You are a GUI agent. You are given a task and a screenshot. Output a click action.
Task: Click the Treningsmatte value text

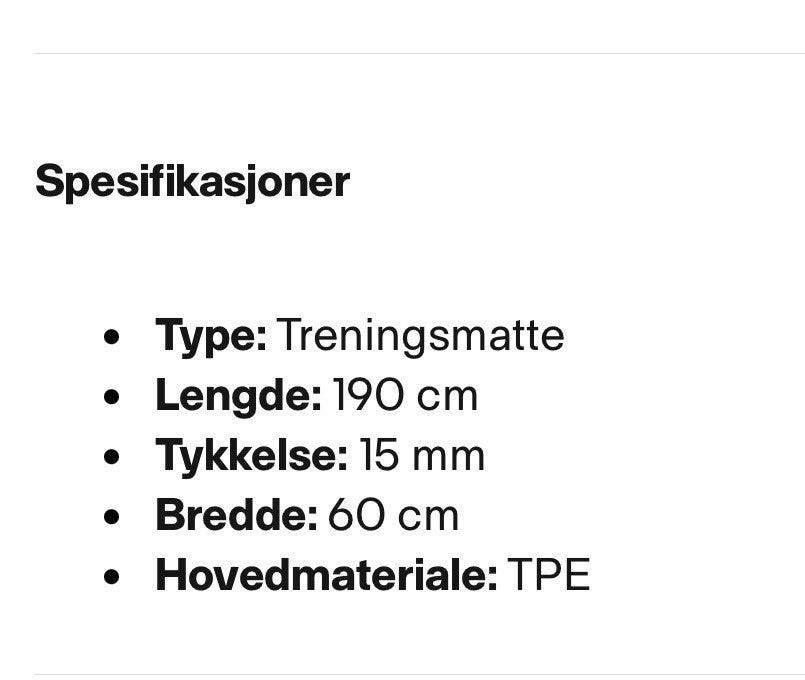[420, 336]
